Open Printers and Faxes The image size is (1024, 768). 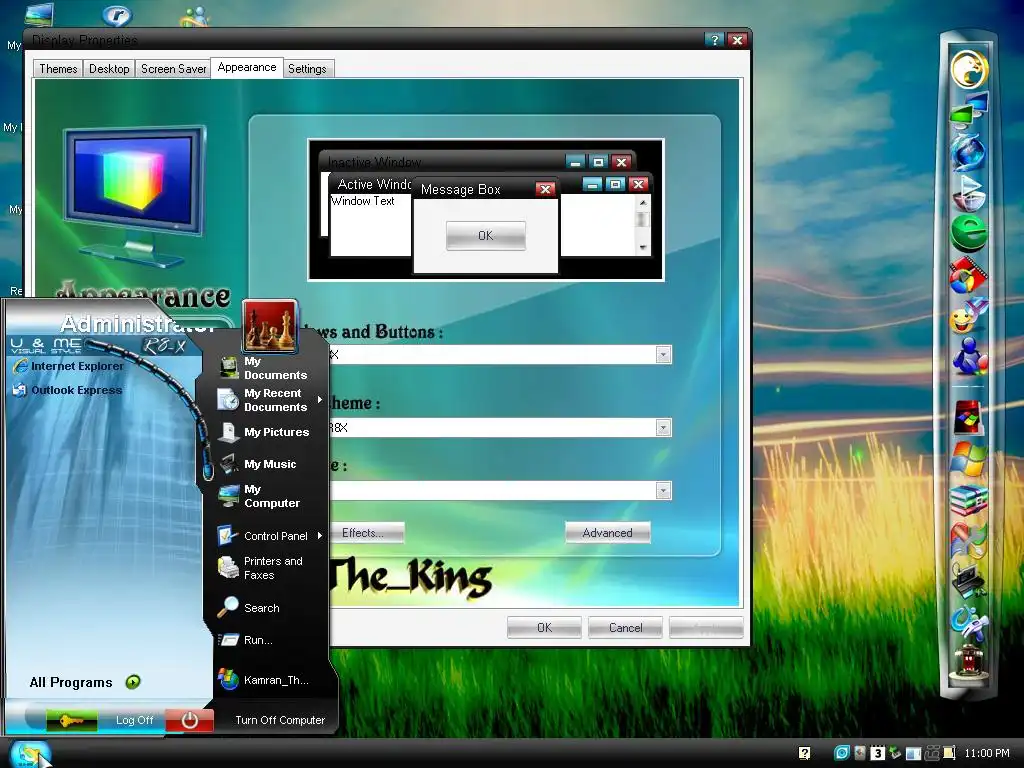pos(261,568)
